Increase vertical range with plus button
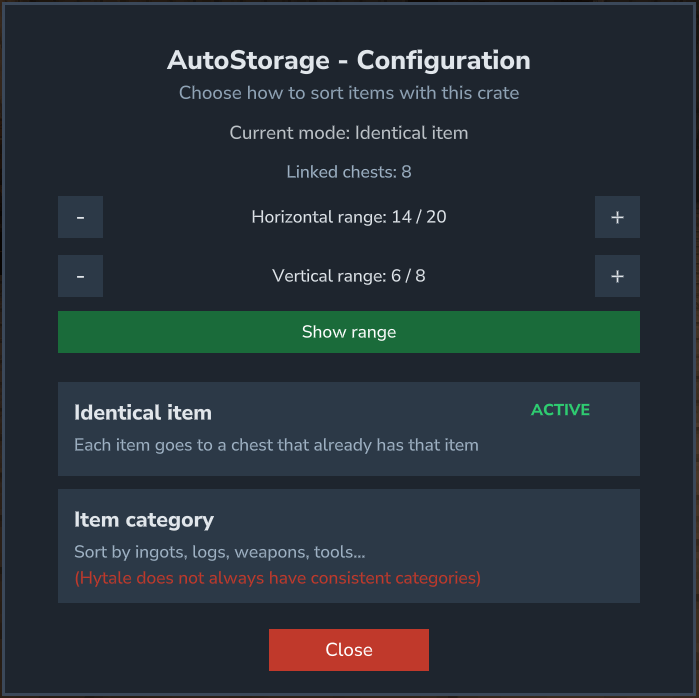The image size is (699, 698). [617, 276]
